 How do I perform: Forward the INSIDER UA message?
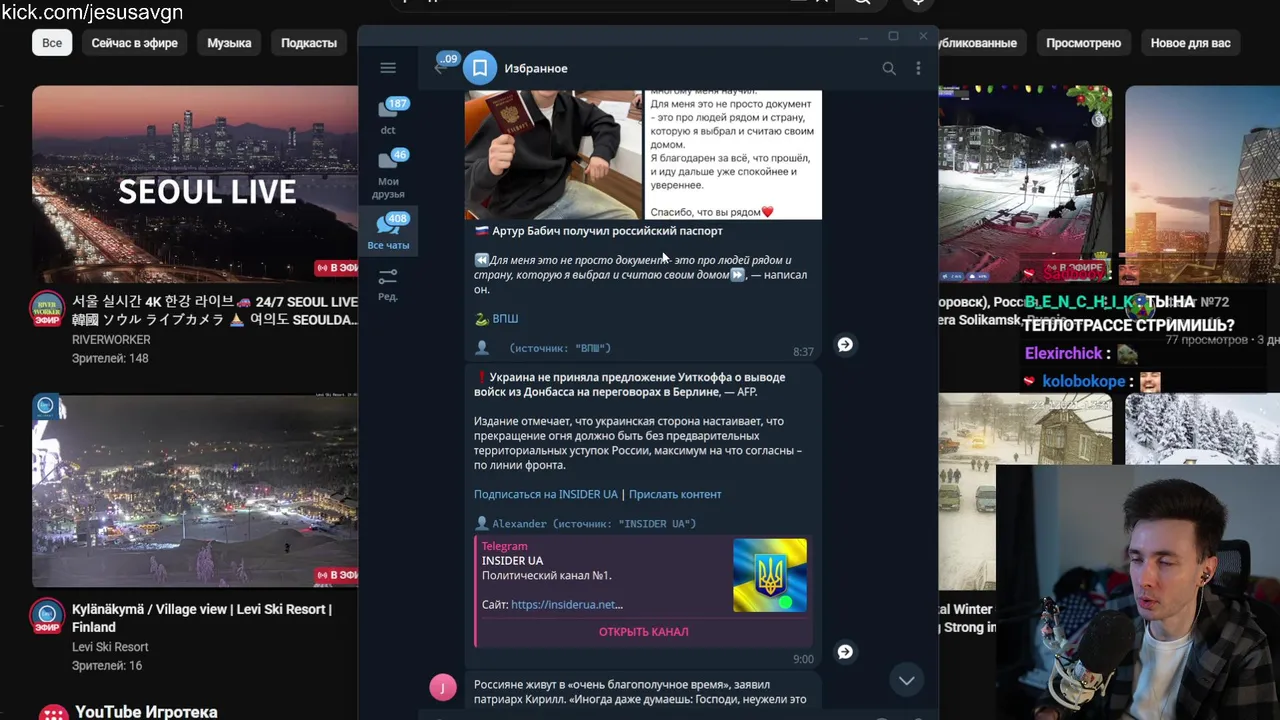click(845, 652)
